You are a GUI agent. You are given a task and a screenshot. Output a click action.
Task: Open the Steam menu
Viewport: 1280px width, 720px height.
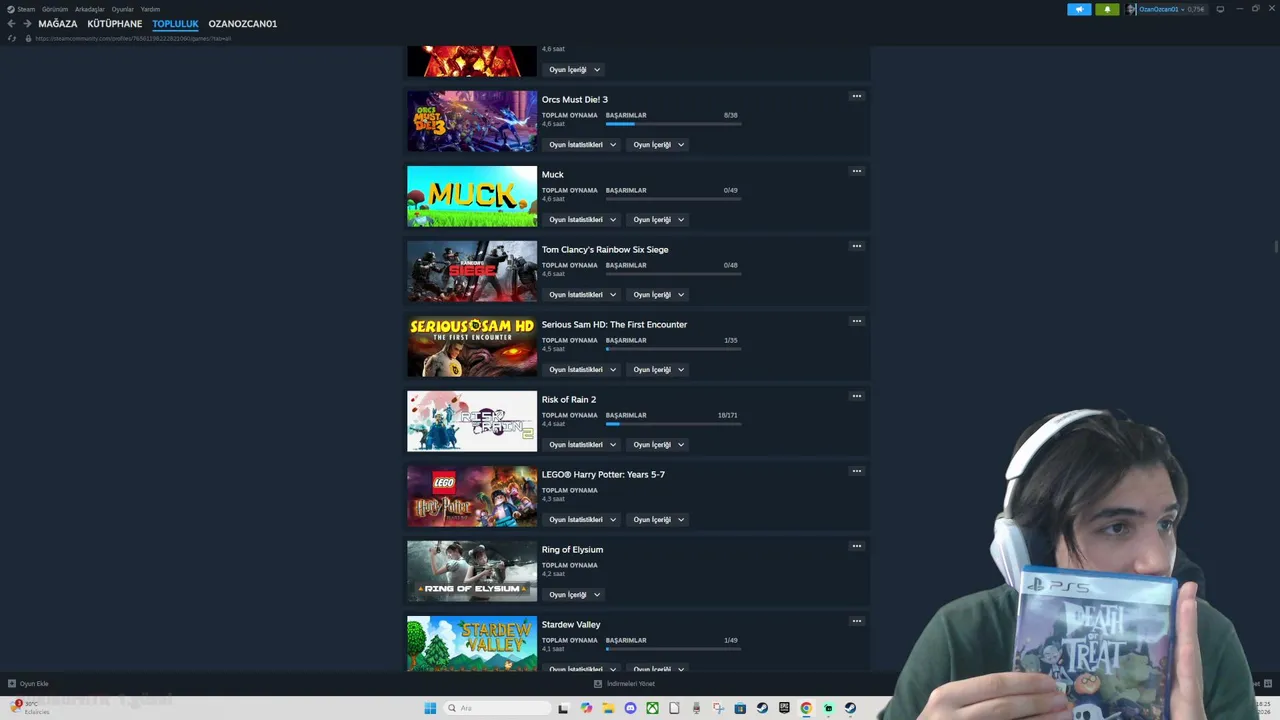26,9
